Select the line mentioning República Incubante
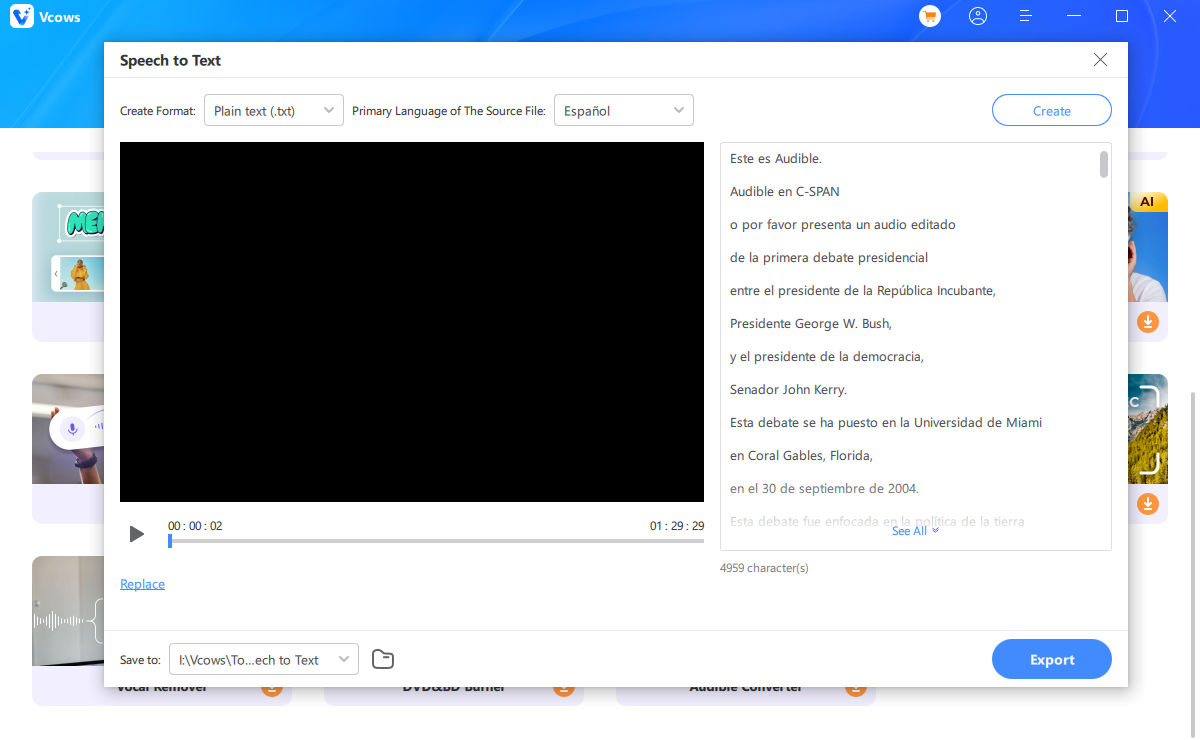 (x=863, y=290)
